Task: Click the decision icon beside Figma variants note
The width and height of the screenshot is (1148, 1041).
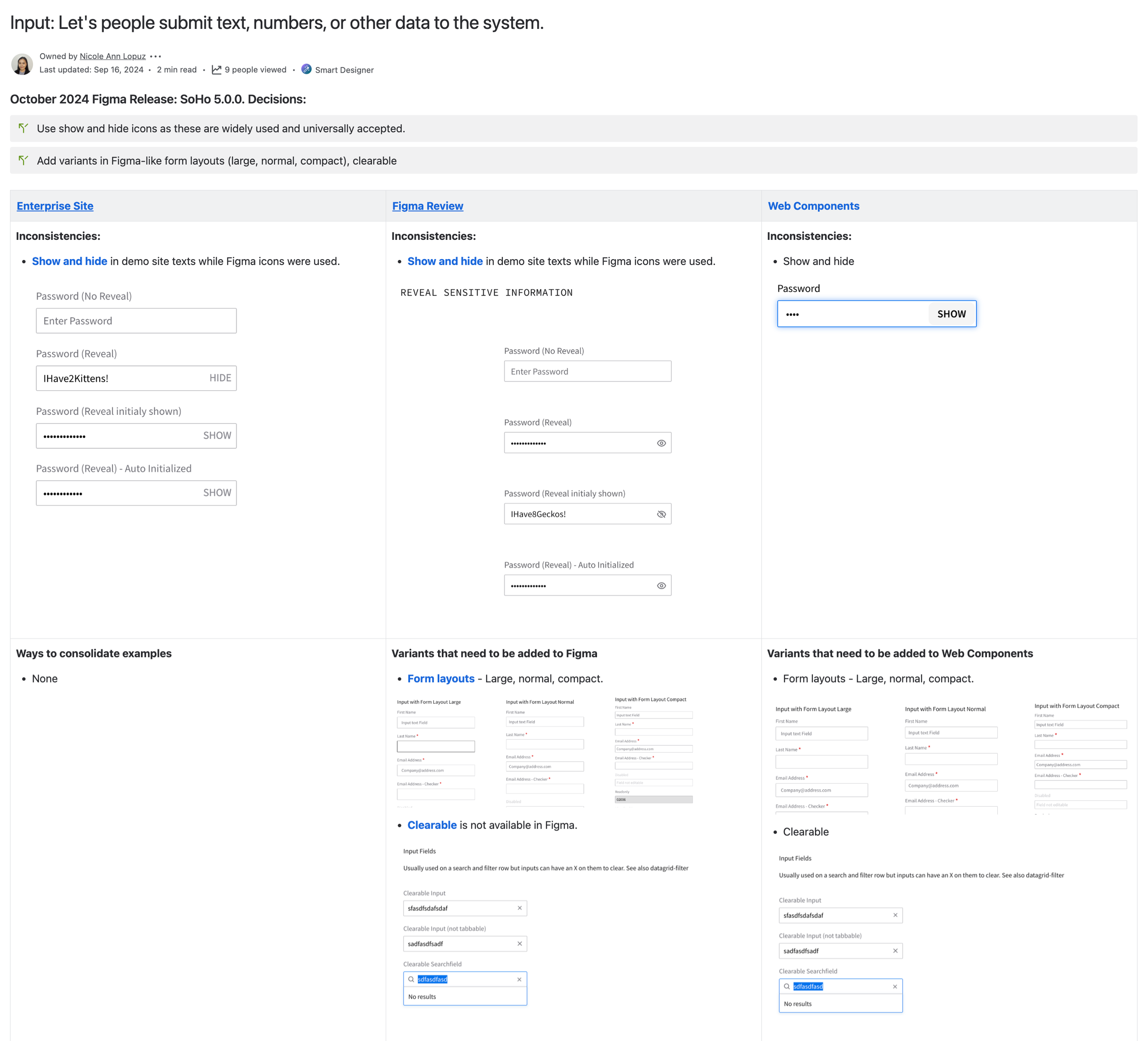Action: [x=23, y=160]
